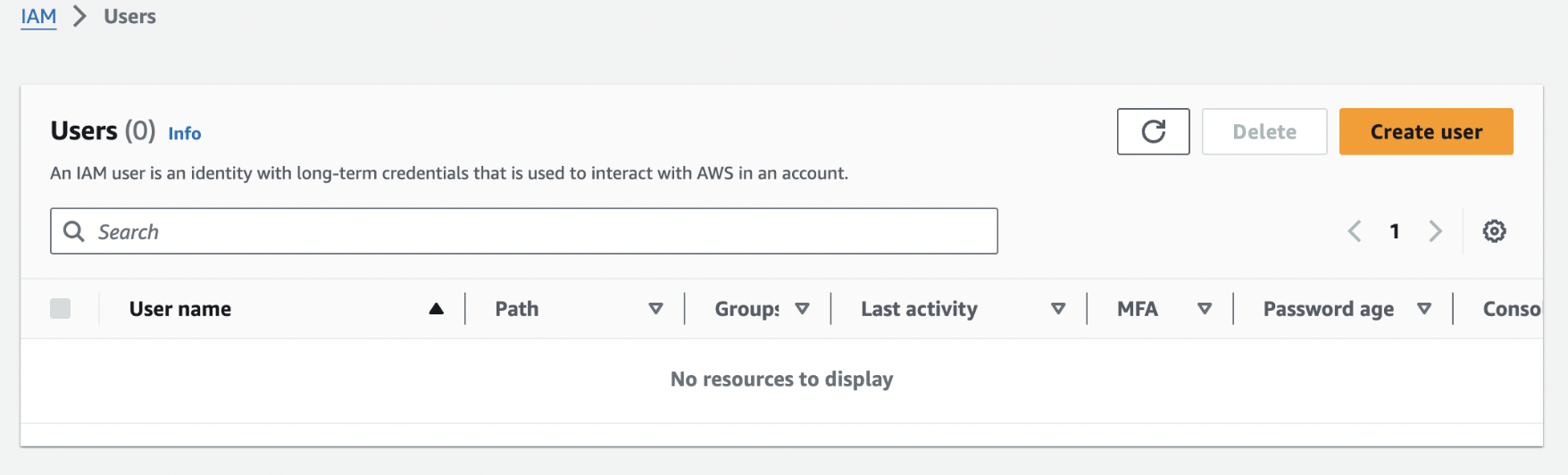
Task: Sort by the MFA column arrow
Action: [x=1205, y=309]
